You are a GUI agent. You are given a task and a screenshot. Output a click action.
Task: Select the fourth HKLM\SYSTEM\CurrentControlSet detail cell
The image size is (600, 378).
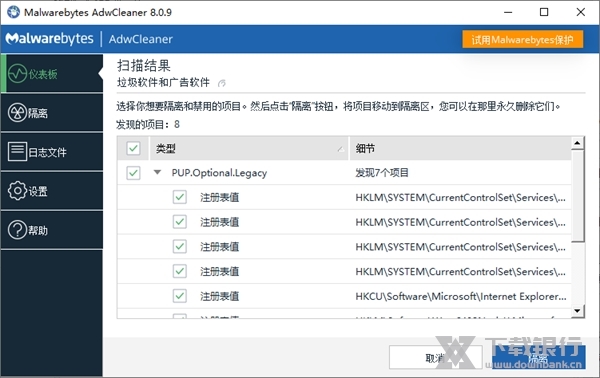pyautogui.click(x=460, y=271)
